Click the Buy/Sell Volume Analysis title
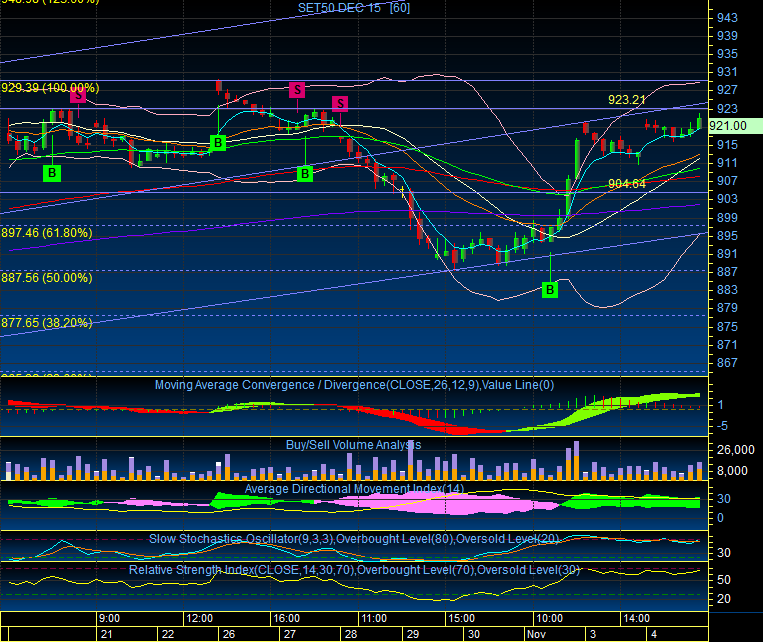This screenshot has height=642, width=763. (353, 444)
